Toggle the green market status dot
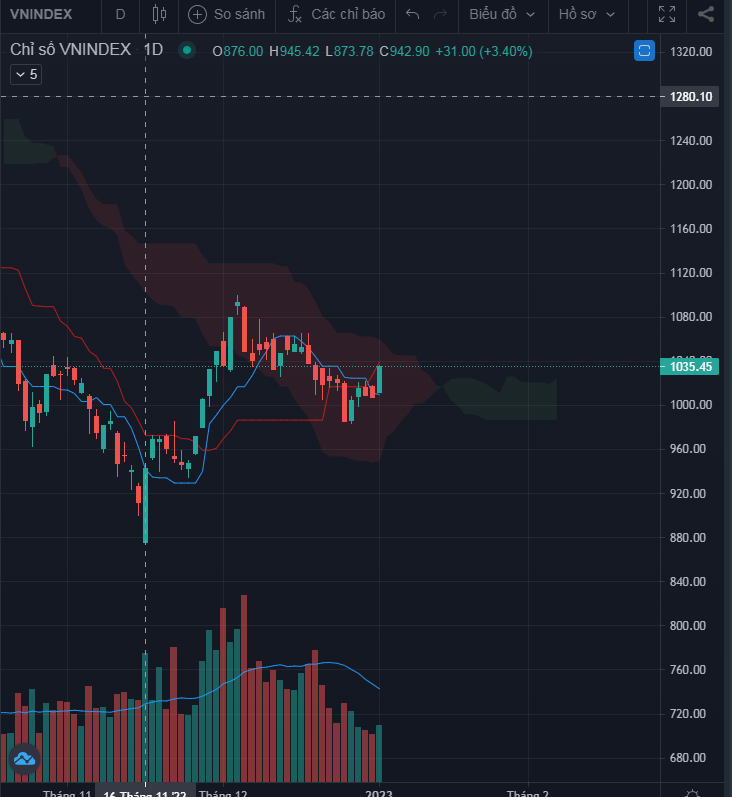The width and height of the screenshot is (732, 797). [x=187, y=50]
